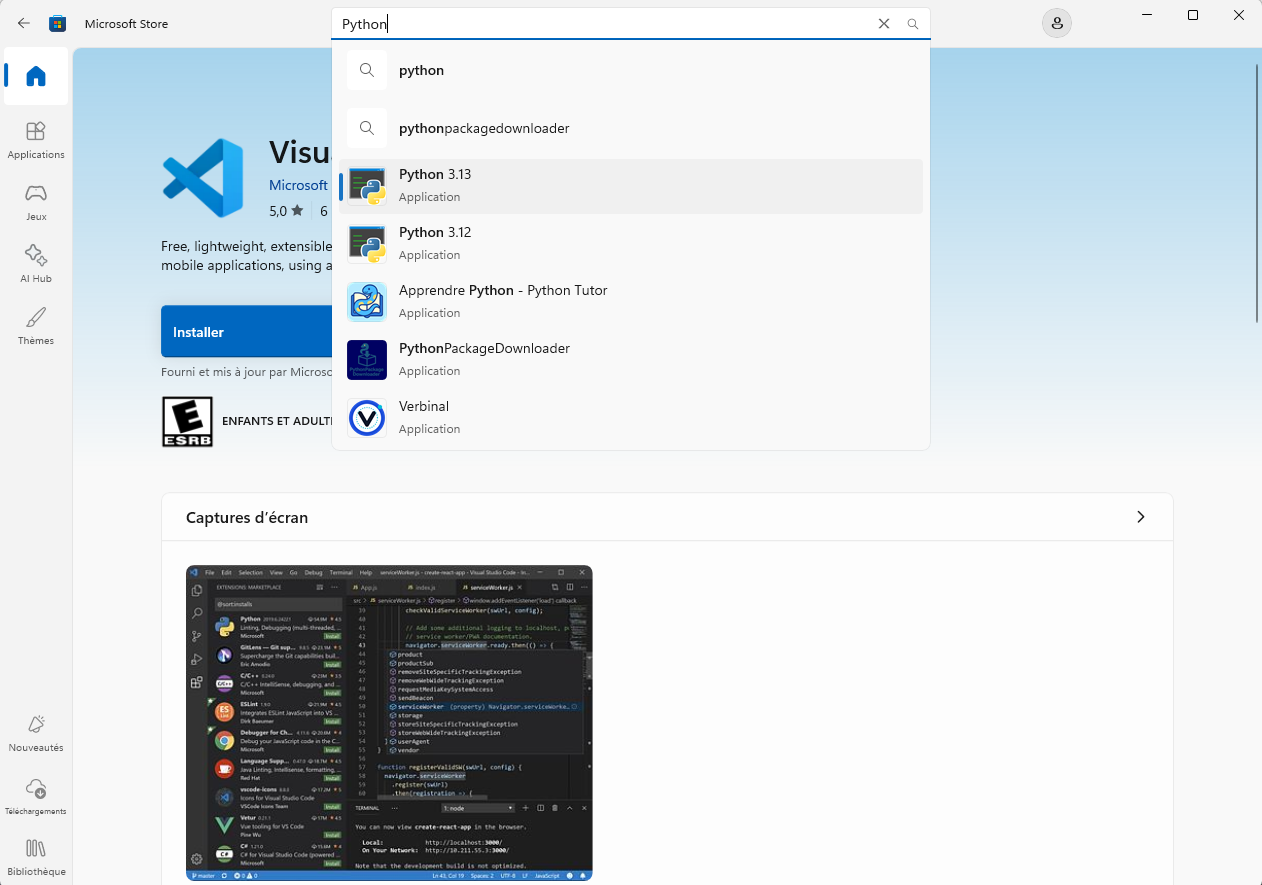Image resolution: width=1262 pixels, height=885 pixels.
Task: Open the VS Code screenshot thumbnail
Action: (x=389, y=723)
